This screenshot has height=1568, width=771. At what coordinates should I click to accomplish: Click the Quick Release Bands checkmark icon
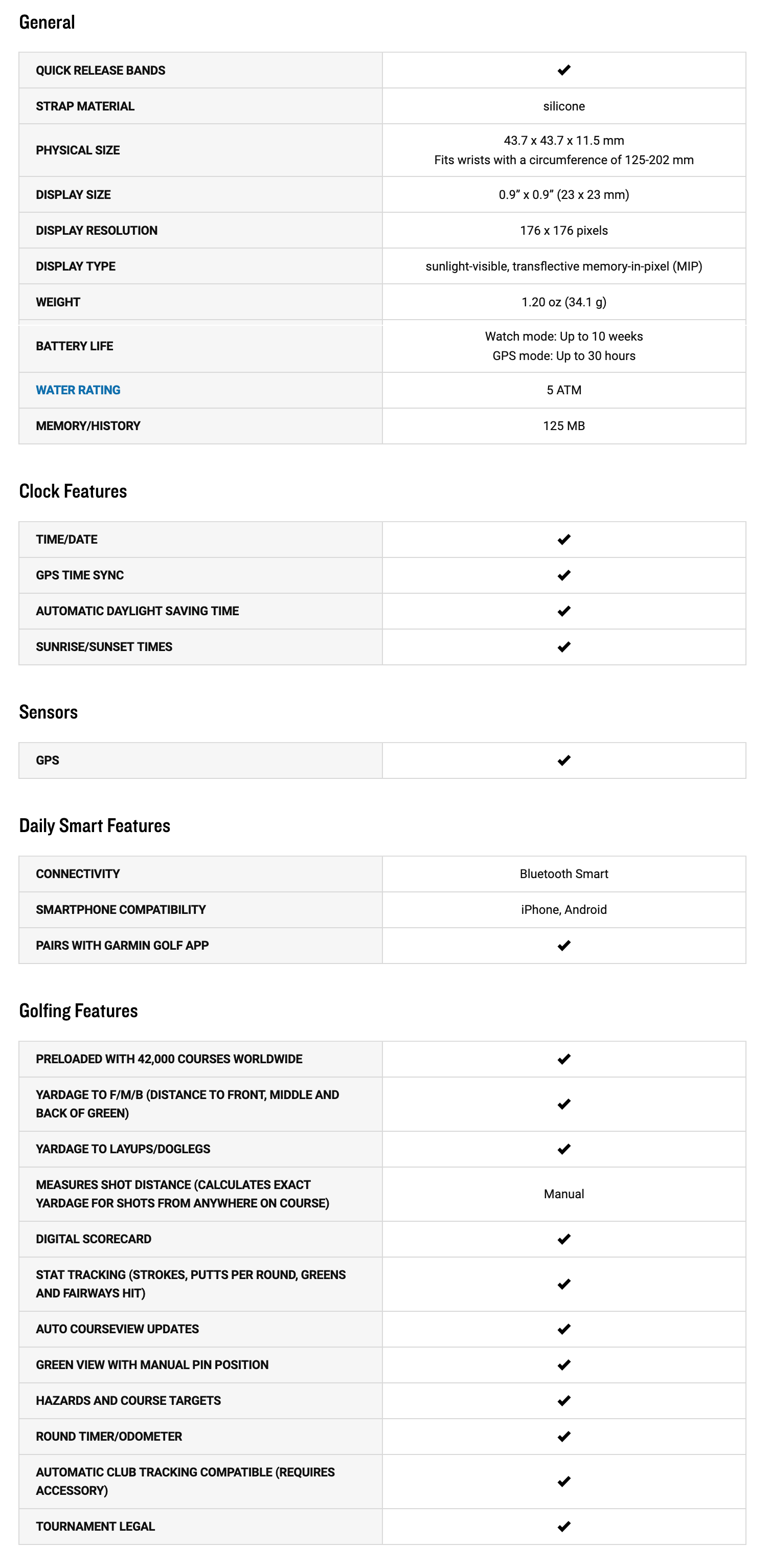point(563,70)
